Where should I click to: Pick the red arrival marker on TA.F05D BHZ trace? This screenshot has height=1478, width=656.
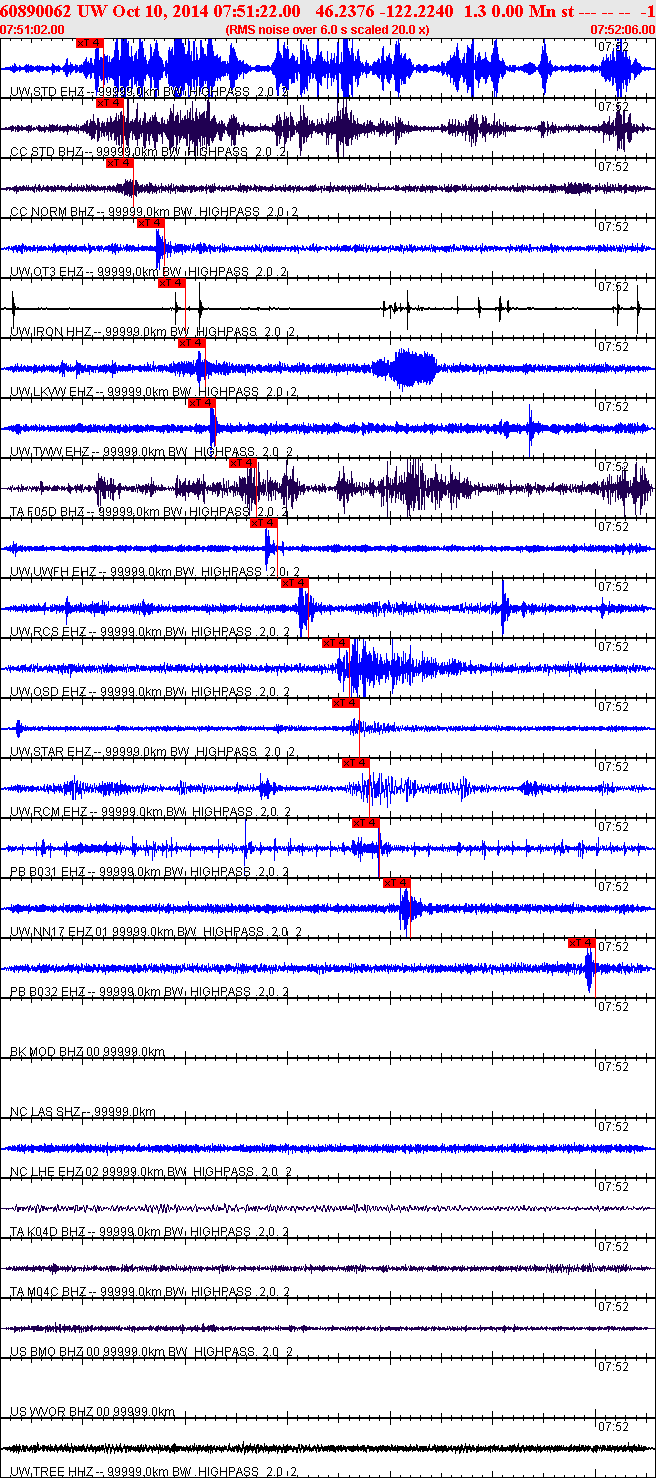click(243, 463)
